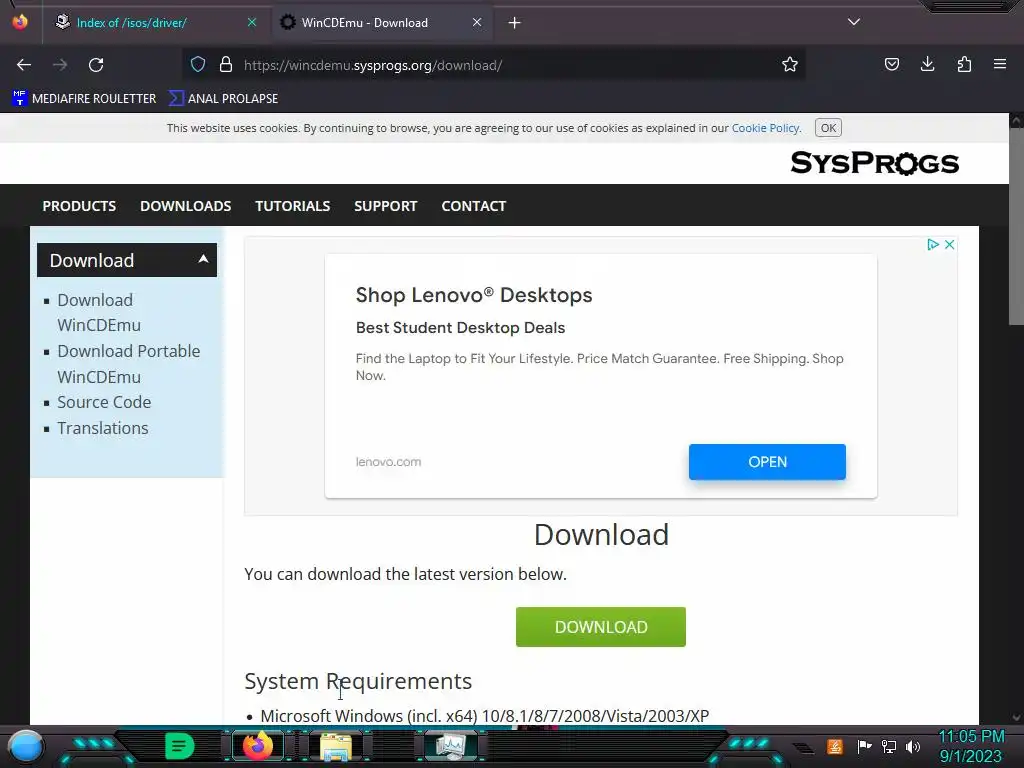Open the Translations sidebar link
Viewport: 1024px width, 768px height.
[x=103, y=428]
